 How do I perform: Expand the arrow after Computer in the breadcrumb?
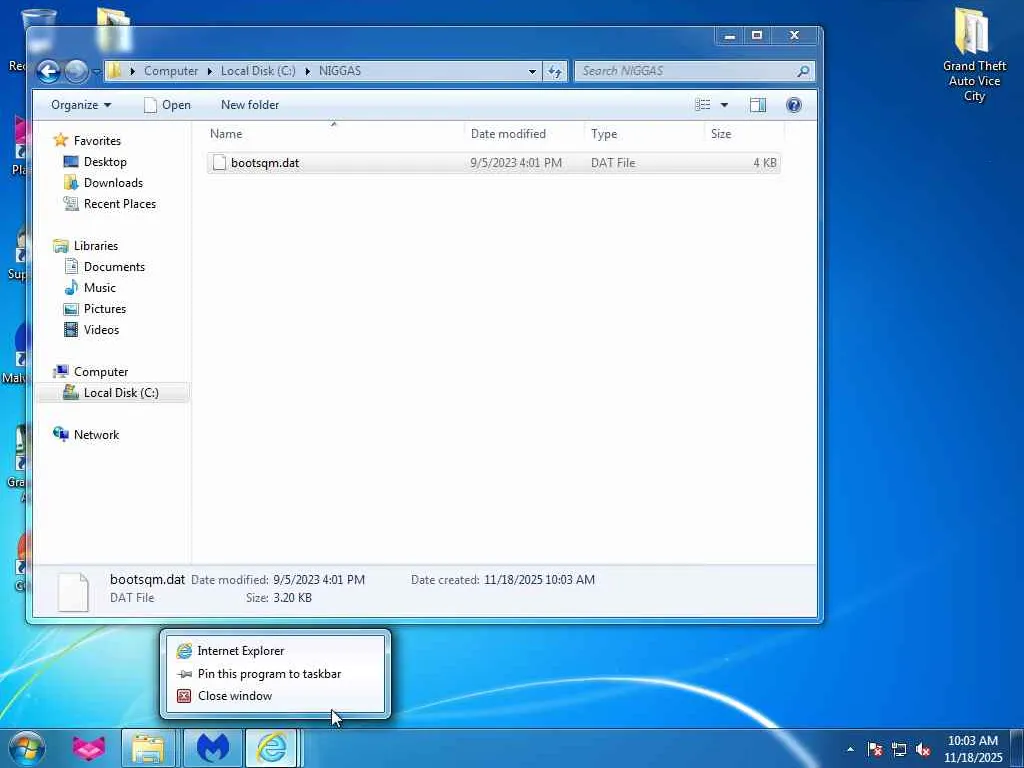[x=210, y=71]
